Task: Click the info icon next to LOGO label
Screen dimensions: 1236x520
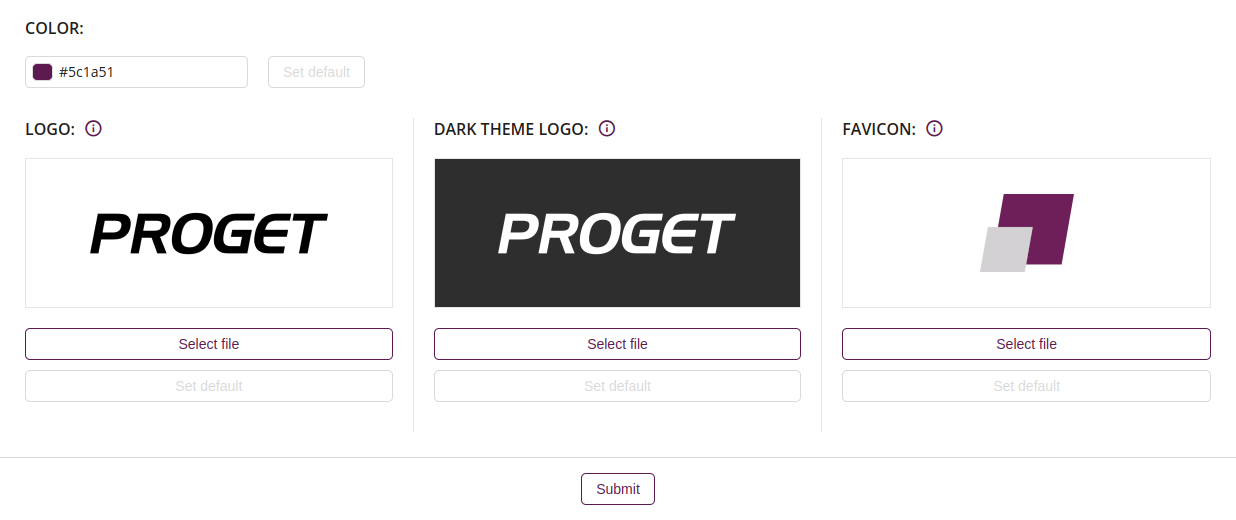Action: (x=94, y=129)
